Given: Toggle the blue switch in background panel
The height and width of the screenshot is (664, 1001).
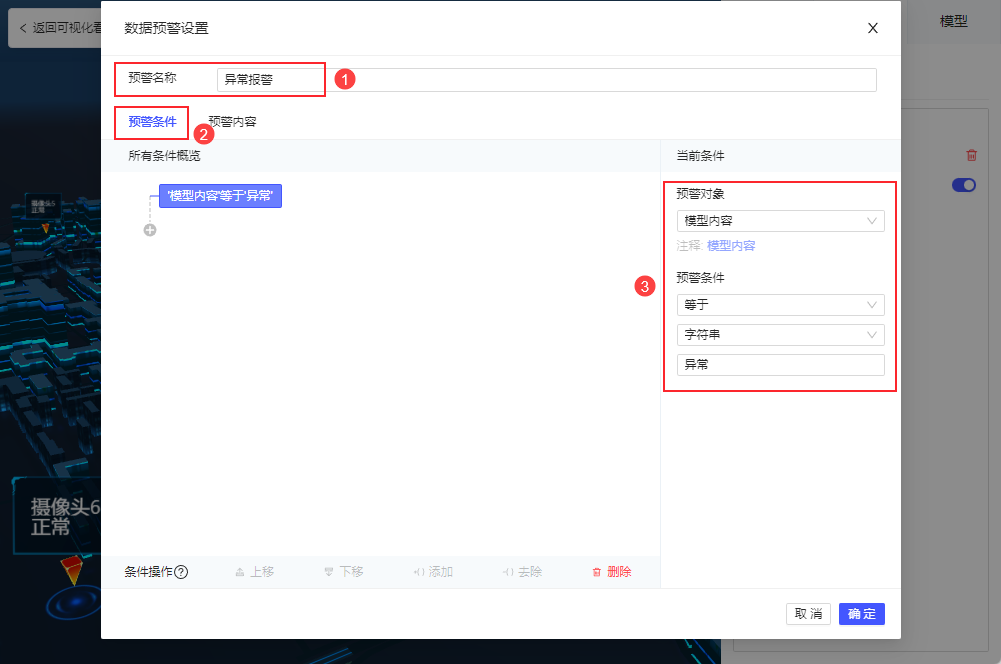Looking at the screenshot, I should point(964,185).
